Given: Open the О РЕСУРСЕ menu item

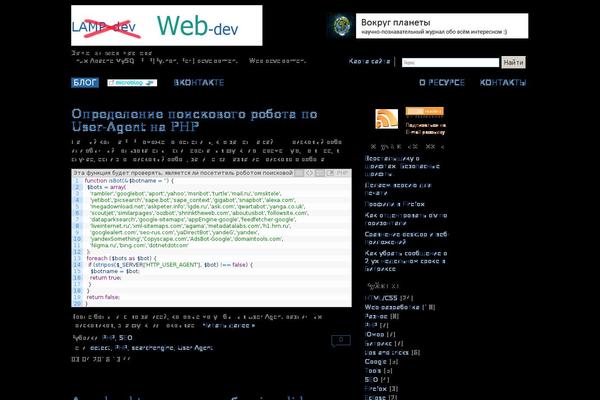Looking at the screenshot, I should tap(442, 83).
